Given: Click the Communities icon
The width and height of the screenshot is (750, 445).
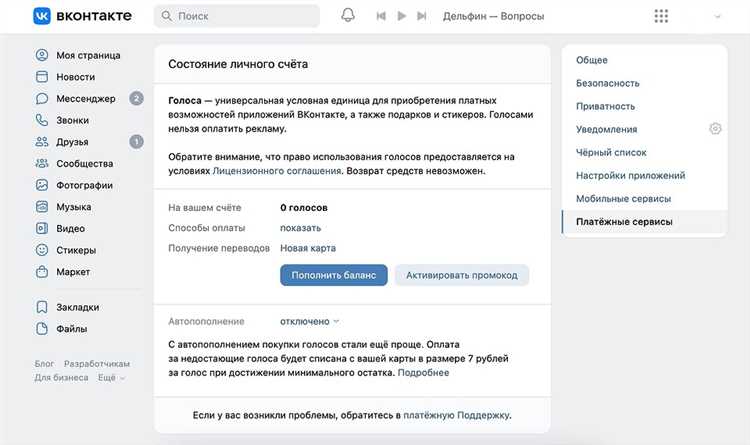Looking at the screenshot, I should pyautogui.click(x=42, y=163).
